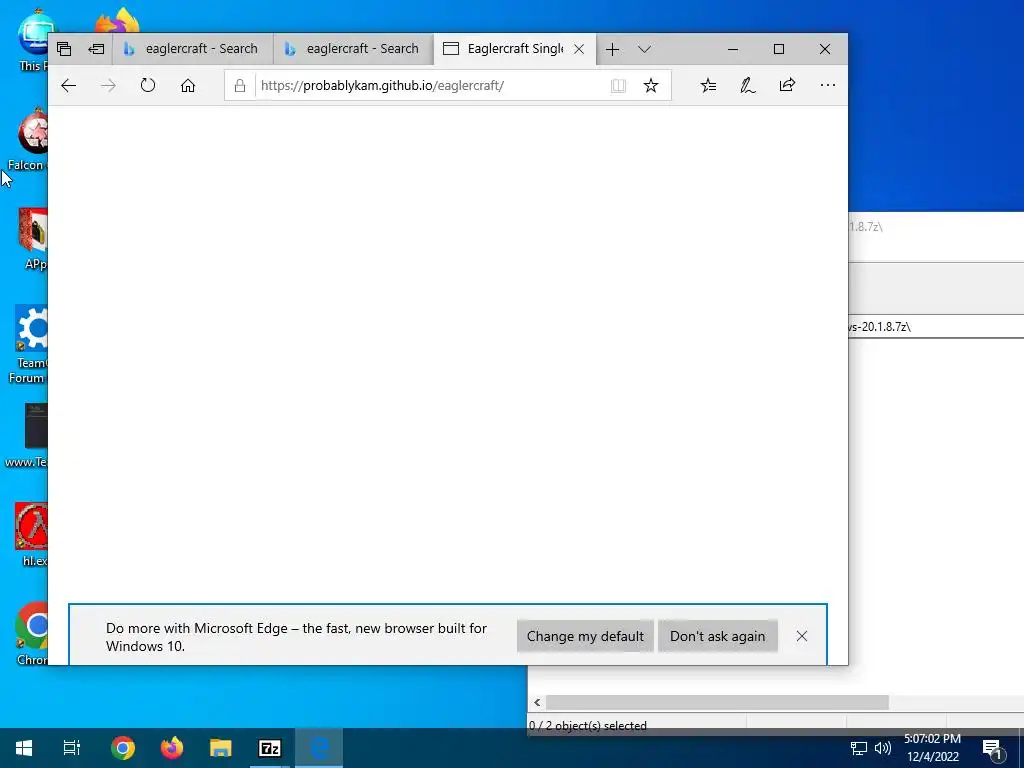
Task: Click Change my default button
Action: click(x=585, y=636)
